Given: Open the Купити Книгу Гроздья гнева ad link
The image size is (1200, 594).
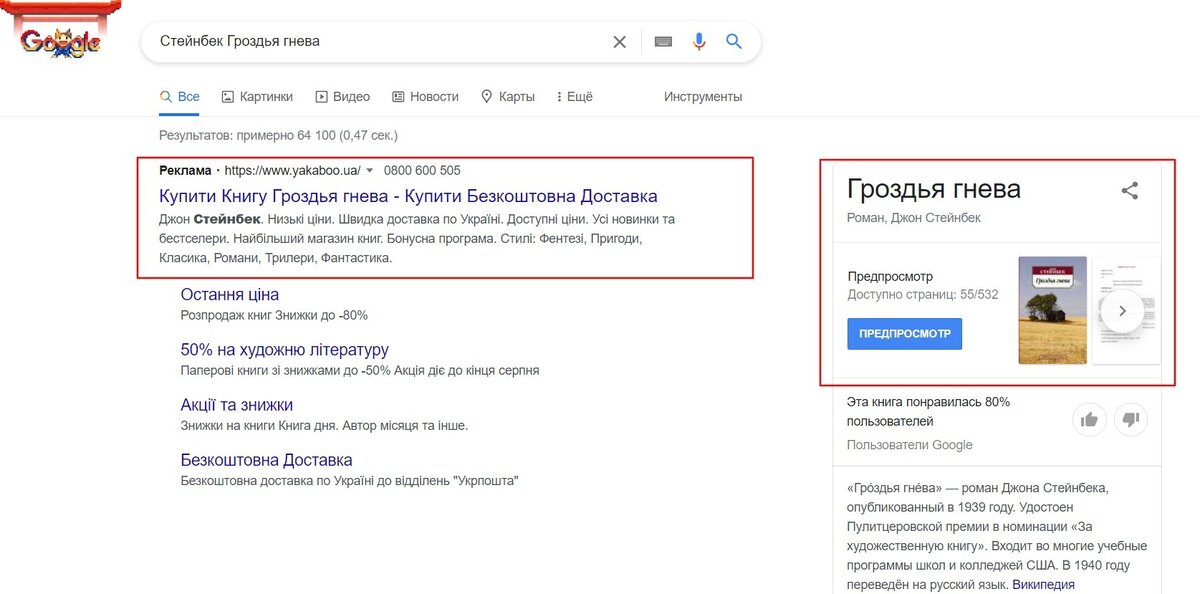Looking at the screenshot, I should pyautogui.click(x=408, y=196).
